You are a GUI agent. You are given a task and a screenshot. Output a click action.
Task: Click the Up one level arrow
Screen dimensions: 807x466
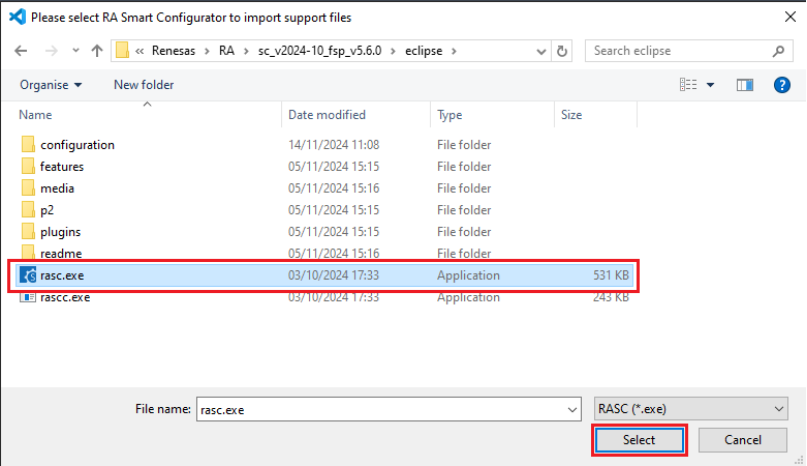click(96, 50)
